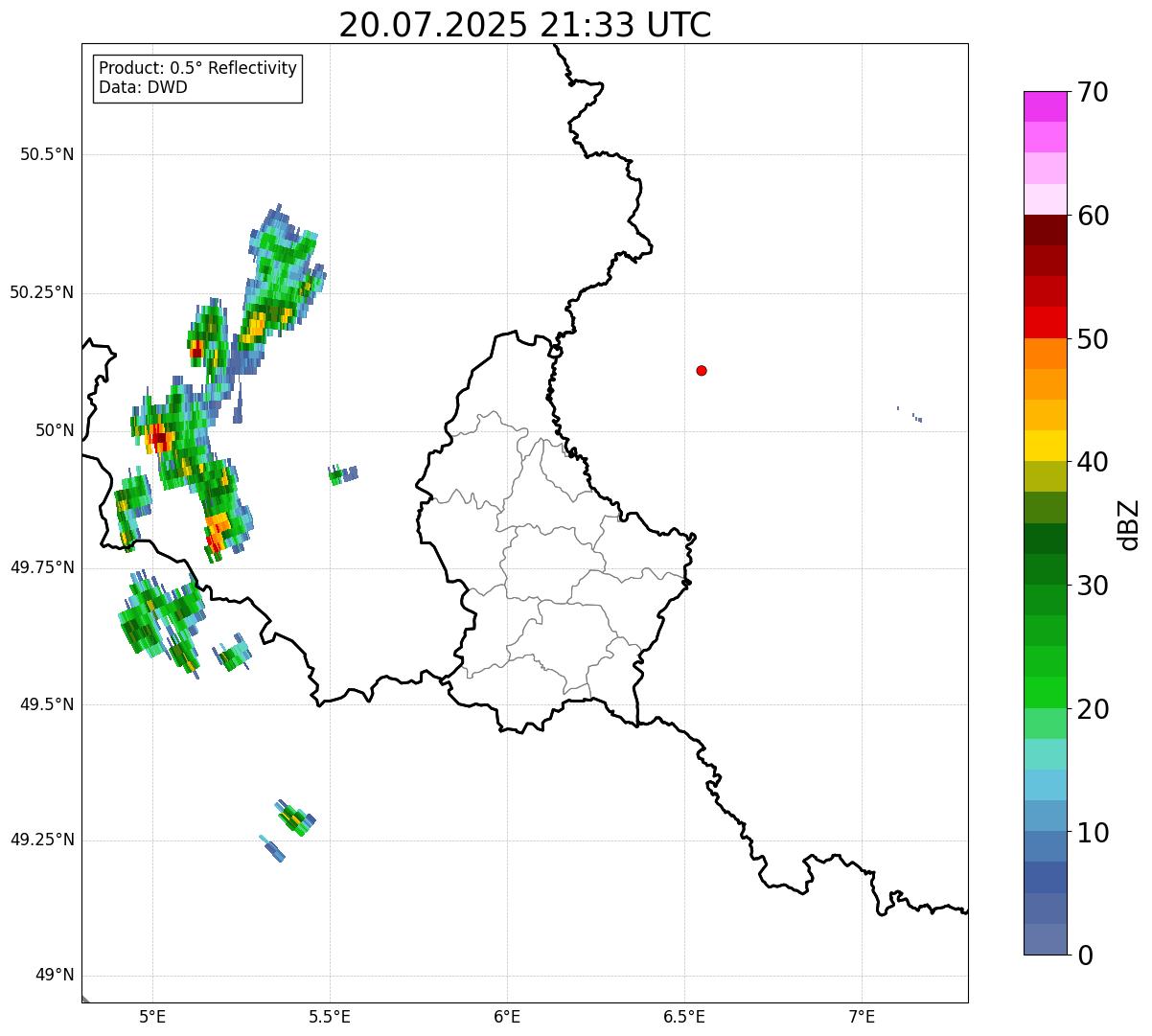Click the colorbar tick label 40

[x=1093, y=462]
